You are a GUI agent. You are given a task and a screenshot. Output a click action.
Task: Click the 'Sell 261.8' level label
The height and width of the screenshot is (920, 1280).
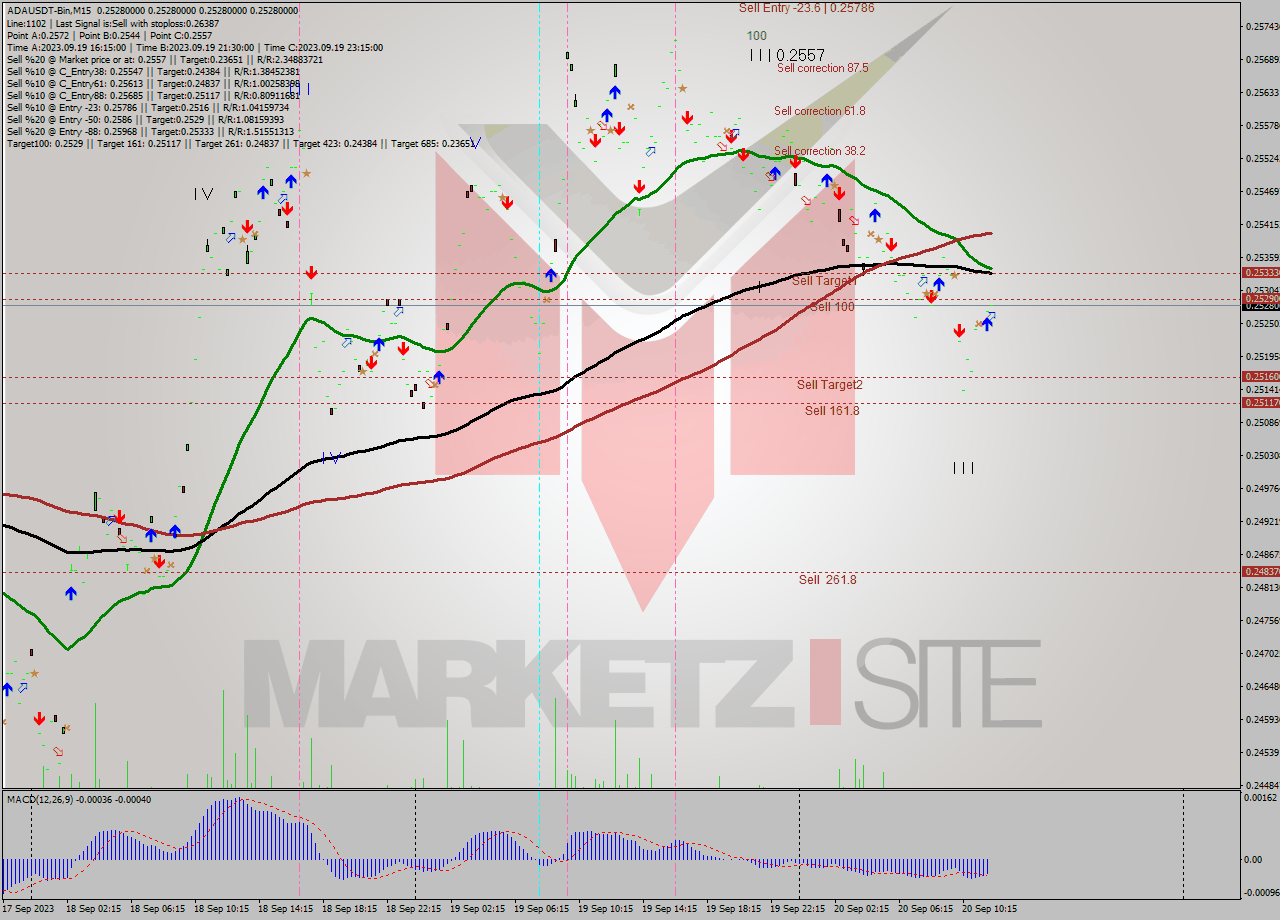pos(827,580)
